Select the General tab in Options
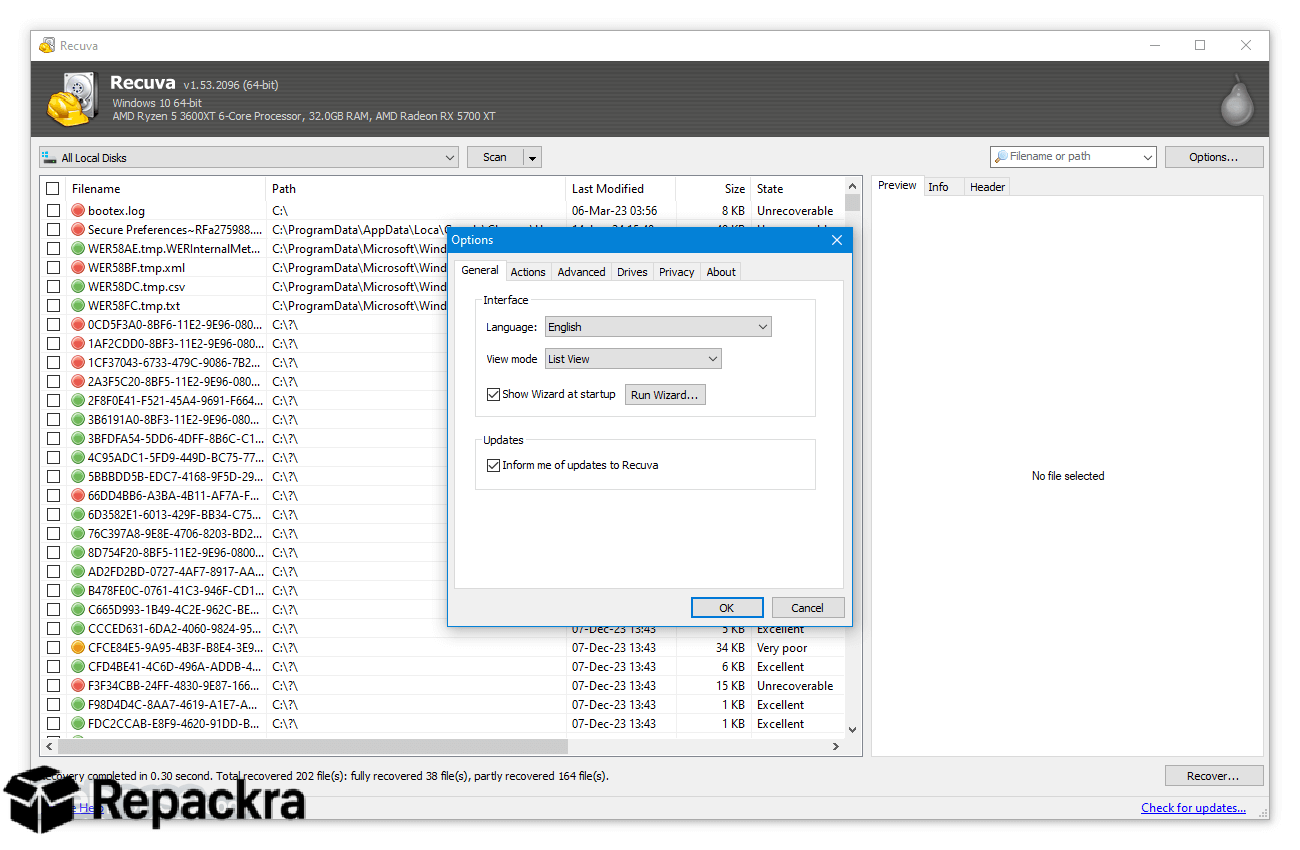This screenshot has width=1300, height=850. tap(480, 270)
